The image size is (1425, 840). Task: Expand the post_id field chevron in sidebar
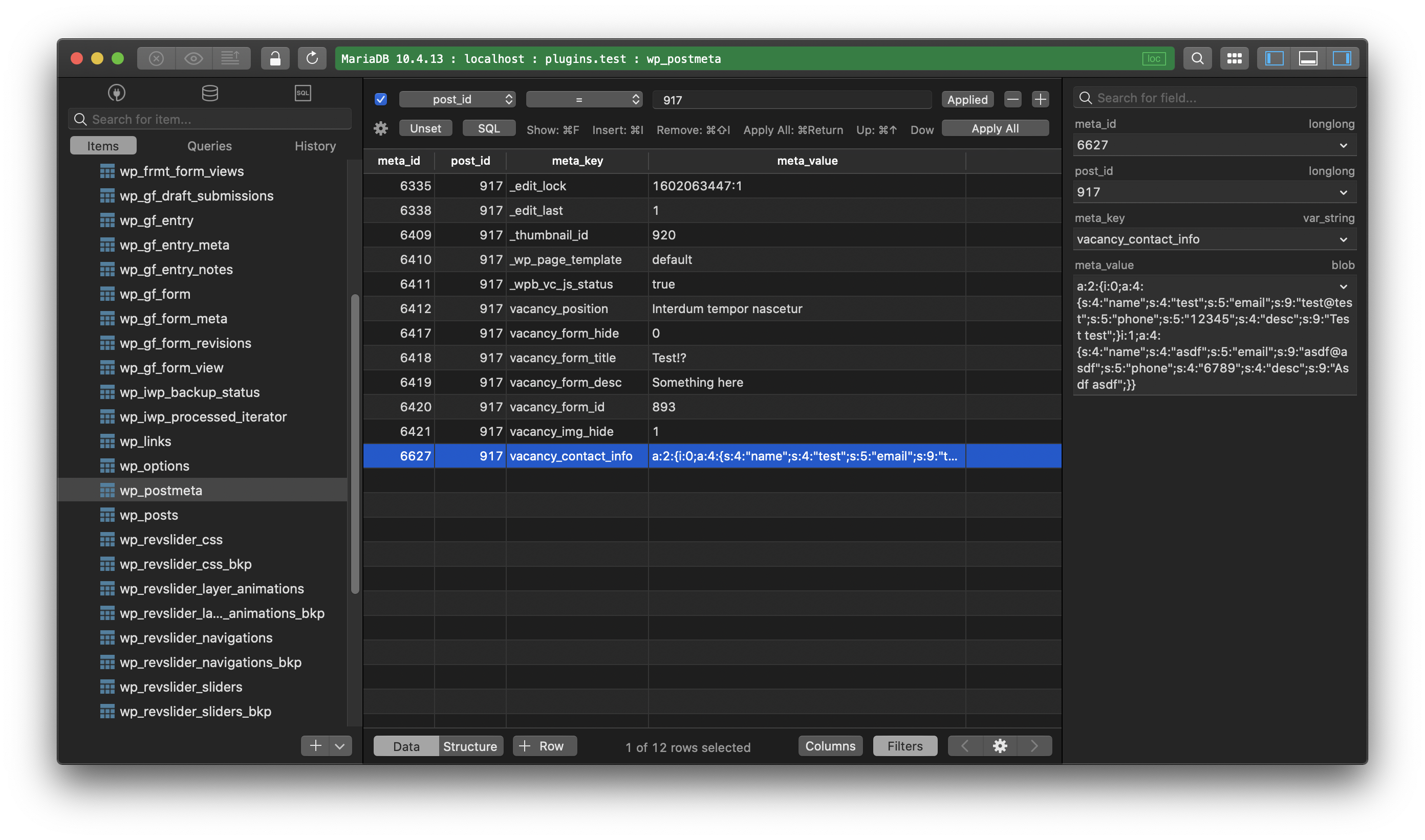coord(1344,192)
